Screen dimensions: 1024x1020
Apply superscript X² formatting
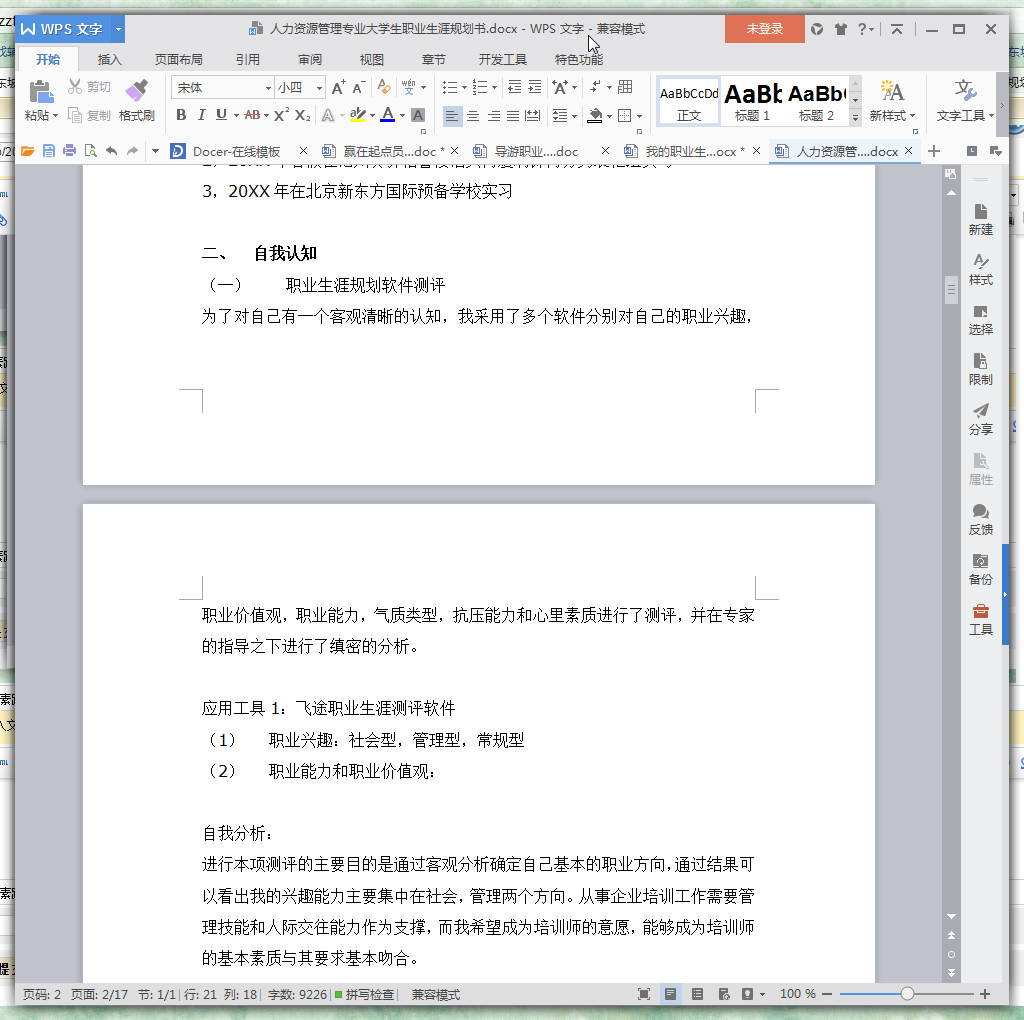click(281, 116)
